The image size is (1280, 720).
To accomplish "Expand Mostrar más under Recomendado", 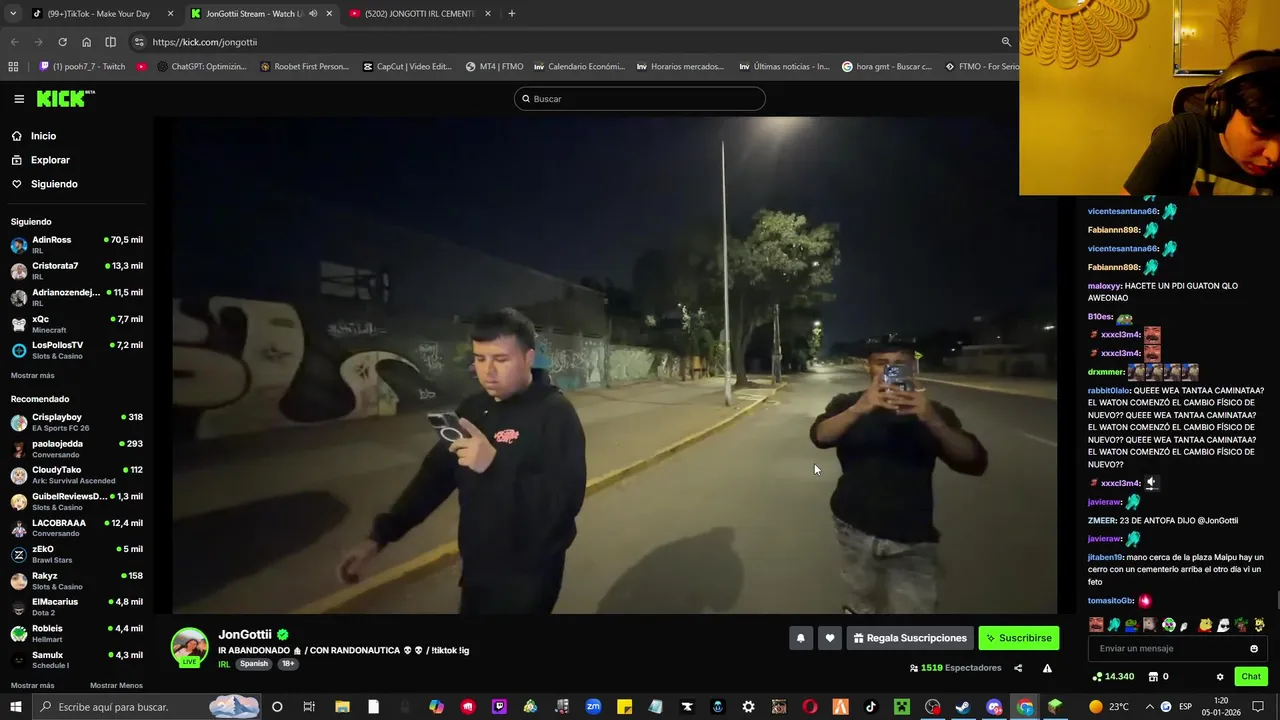I will coord(33,686).
